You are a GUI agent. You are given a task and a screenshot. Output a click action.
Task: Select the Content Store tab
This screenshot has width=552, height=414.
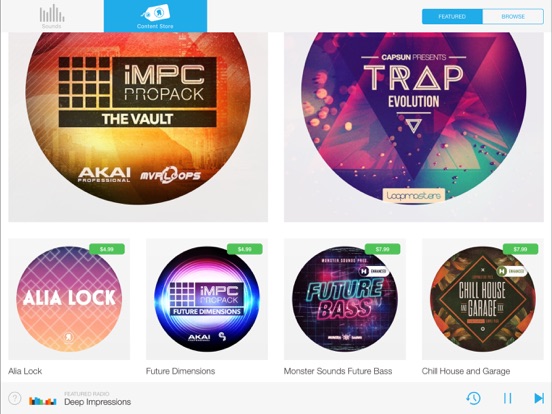[155, 16]
